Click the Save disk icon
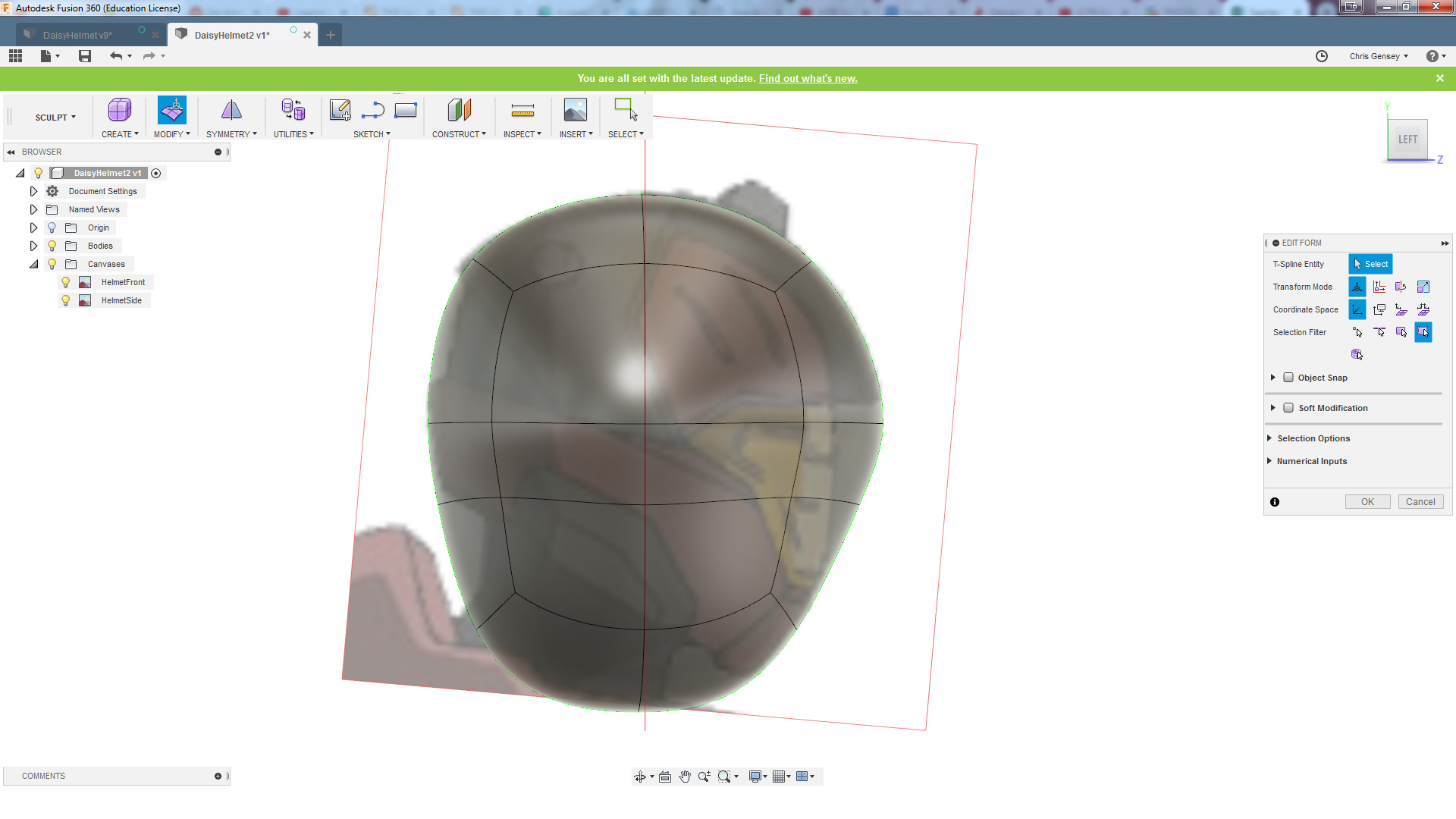The width and height of the screenshot is (1456, 819). click(85, 56)
